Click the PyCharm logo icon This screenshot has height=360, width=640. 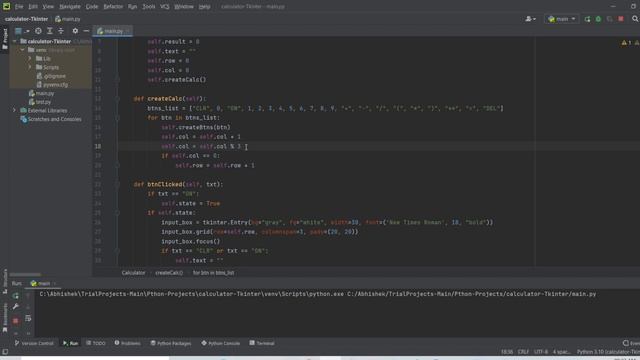pyautogui.click(x=7, y=6)
